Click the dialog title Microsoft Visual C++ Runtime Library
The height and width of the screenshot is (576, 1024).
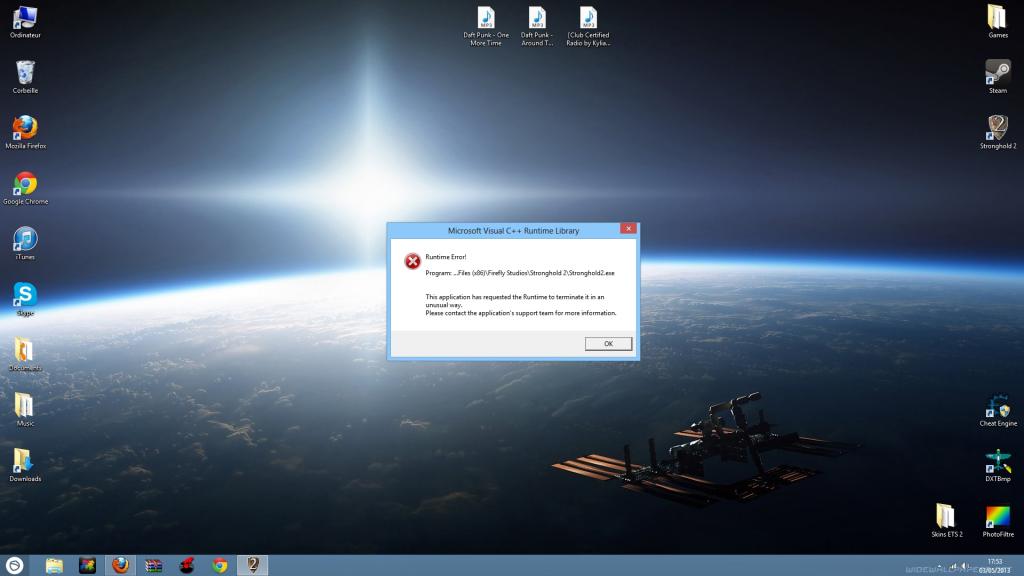click(513, 231)
